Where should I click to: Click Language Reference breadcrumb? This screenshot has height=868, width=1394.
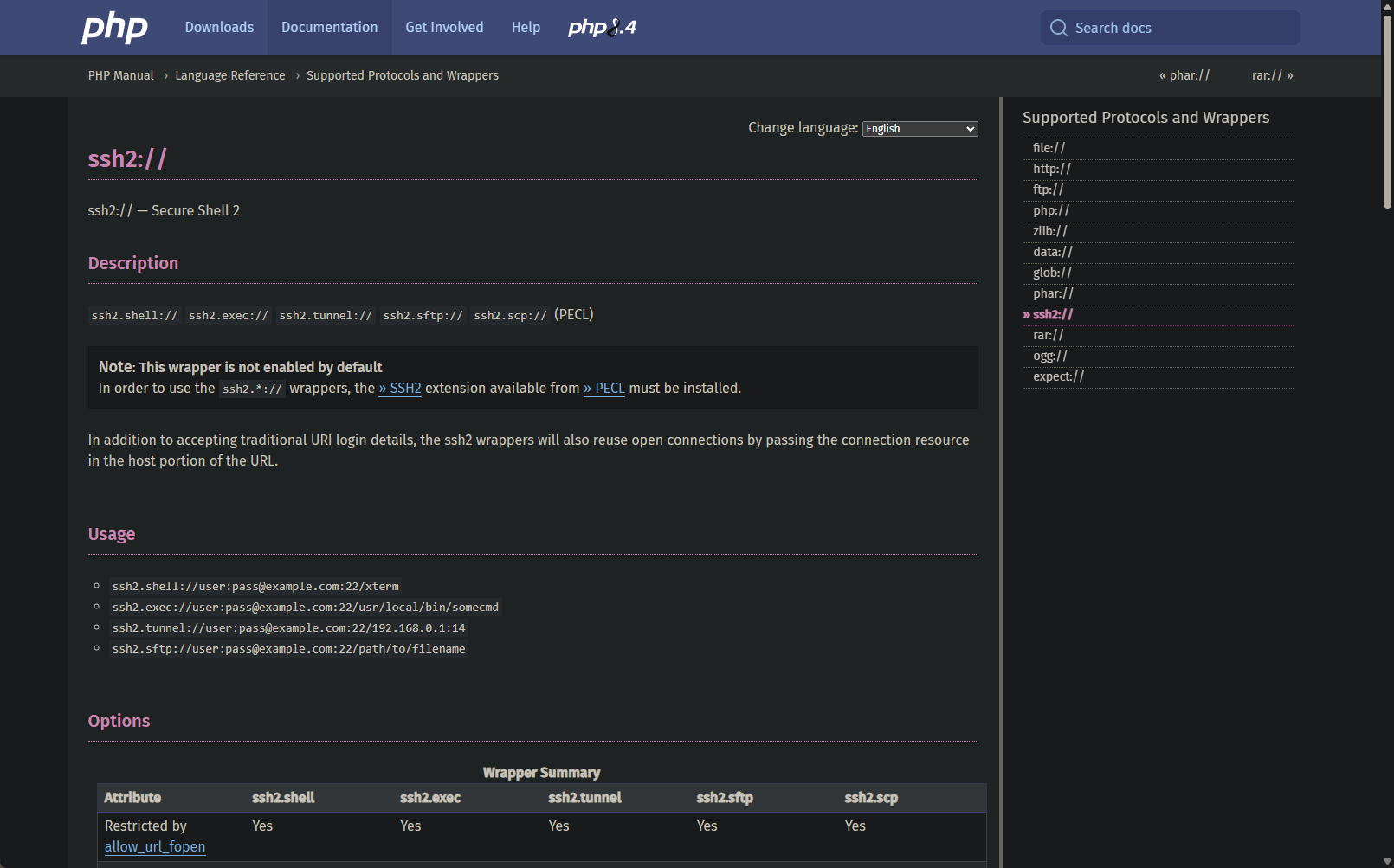tap(229, 75)
